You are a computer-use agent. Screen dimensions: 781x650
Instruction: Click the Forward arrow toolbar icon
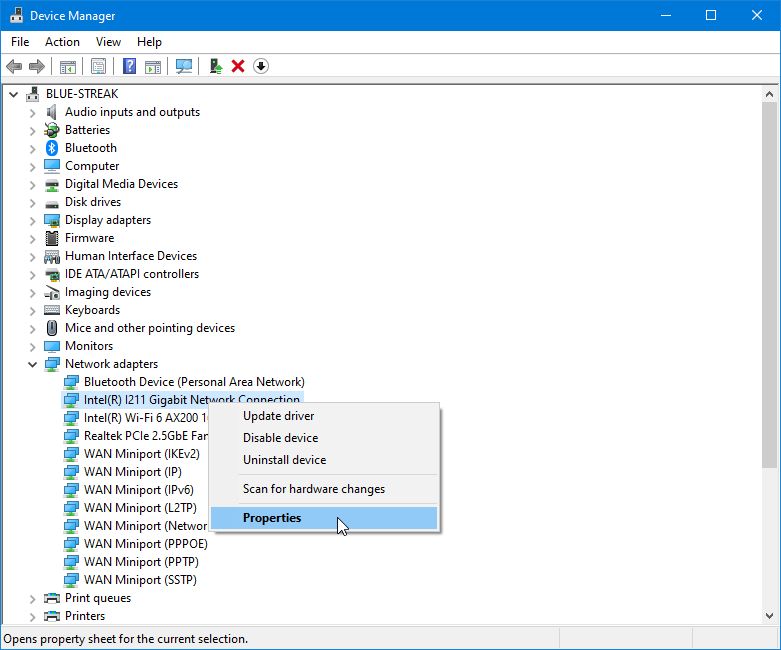click(x=37, y=66)
